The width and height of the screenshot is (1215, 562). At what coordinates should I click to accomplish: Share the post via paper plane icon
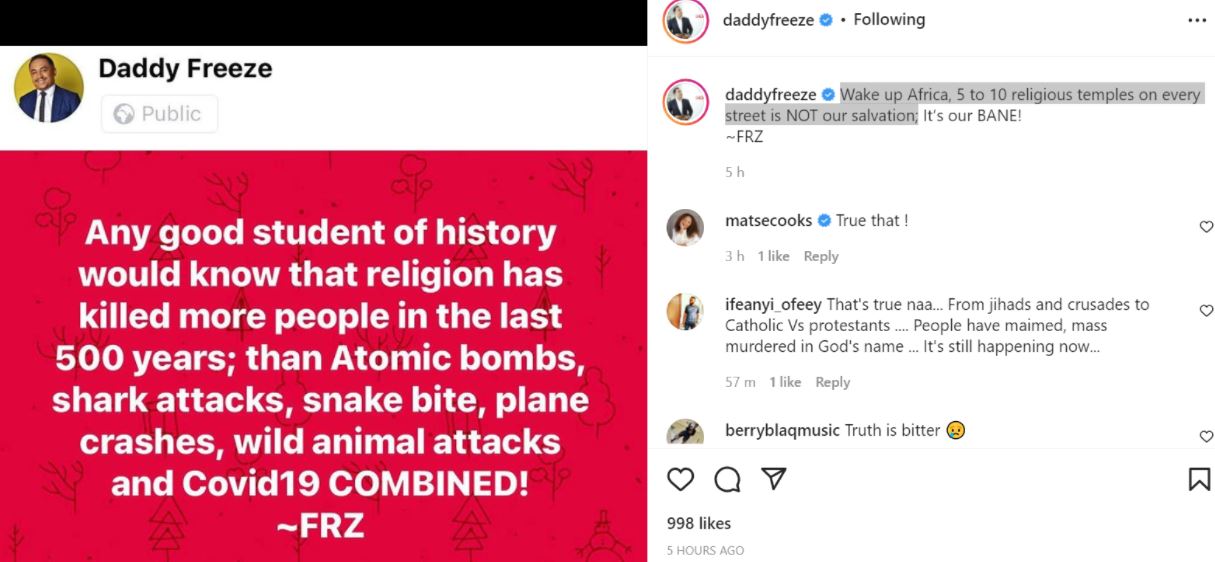pos(773,480)
